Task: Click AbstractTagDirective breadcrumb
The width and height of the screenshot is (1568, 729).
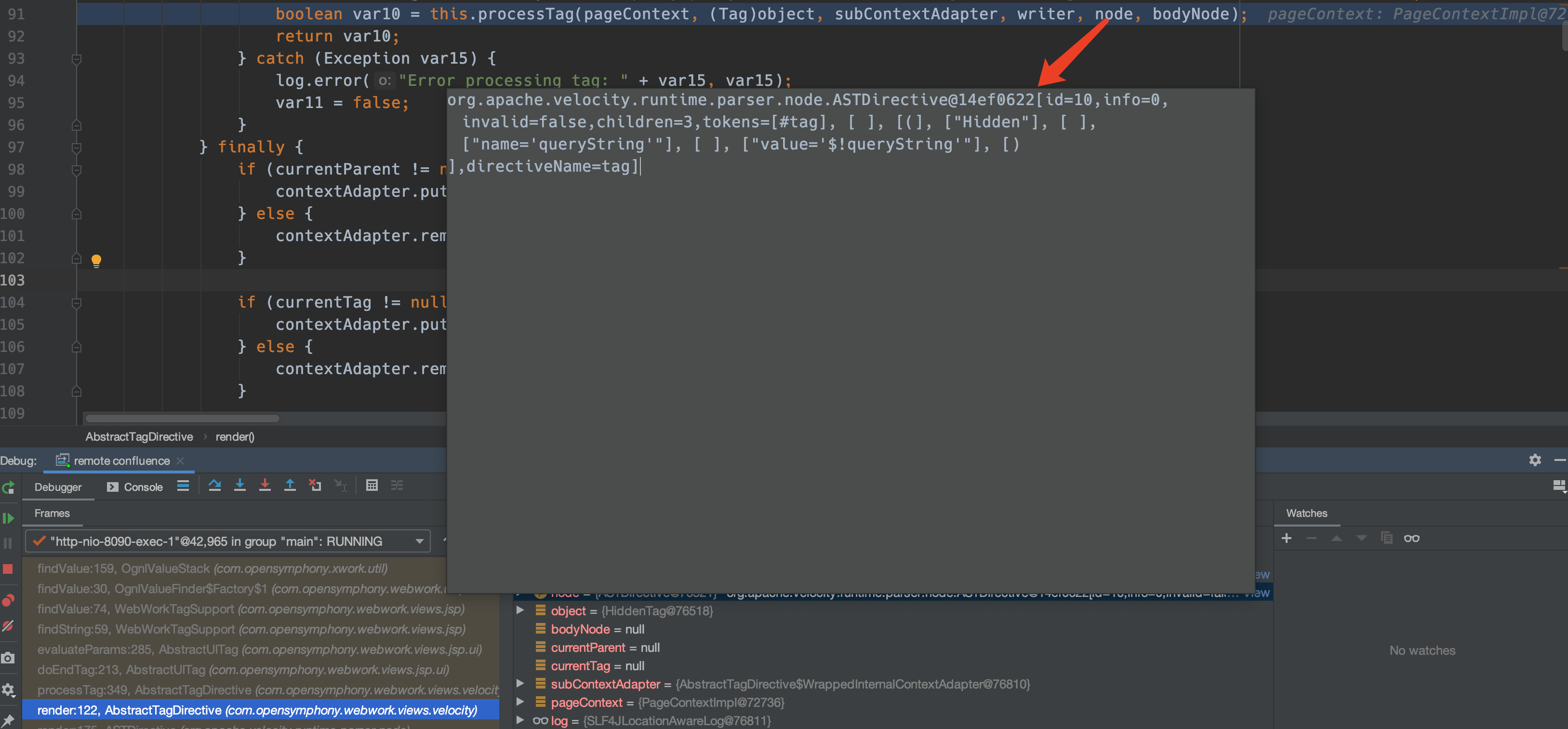Action: 139,437
